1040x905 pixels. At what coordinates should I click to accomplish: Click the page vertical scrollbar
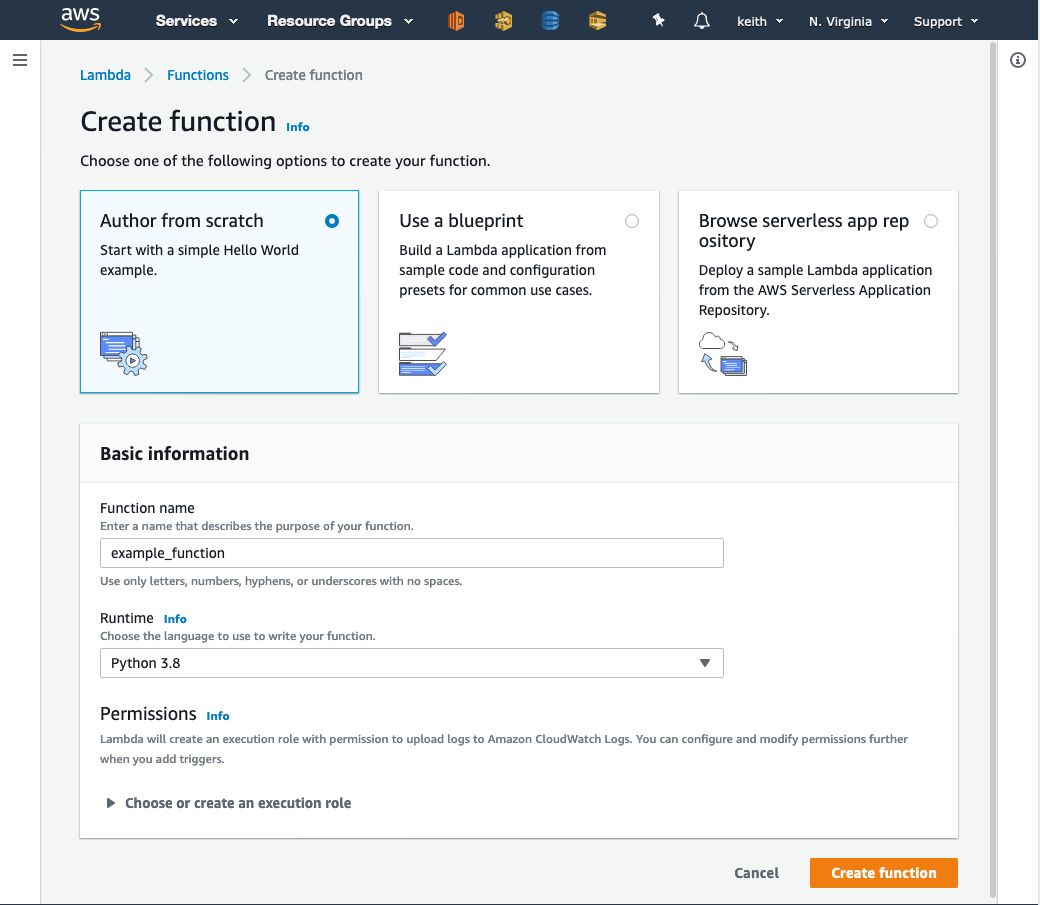pos(993,470)
